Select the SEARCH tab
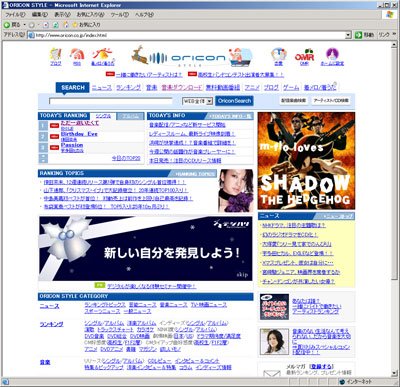 tap(73, 88)
